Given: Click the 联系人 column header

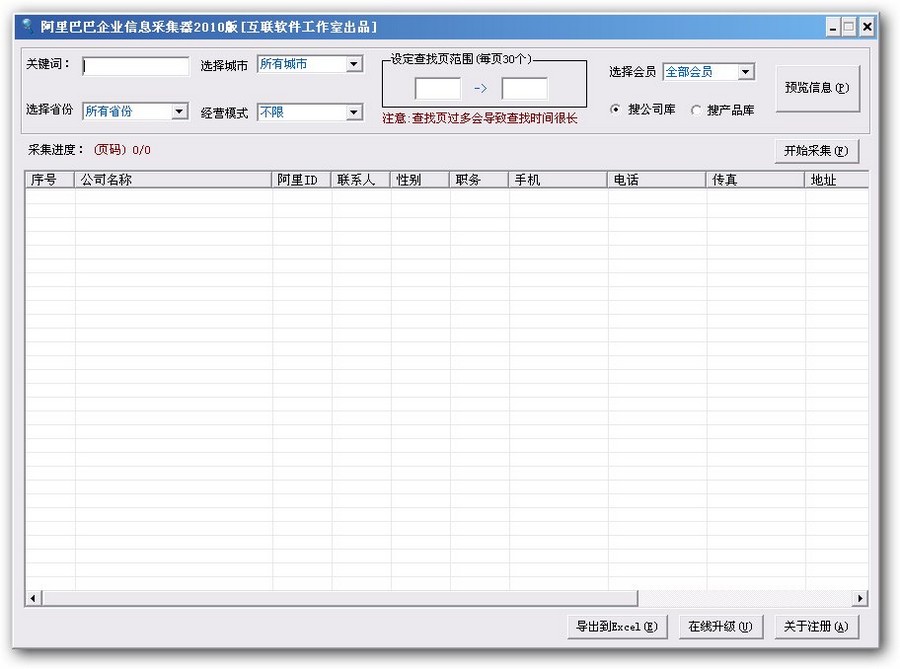Looking at the screenshot, I should tap(361, 180).
